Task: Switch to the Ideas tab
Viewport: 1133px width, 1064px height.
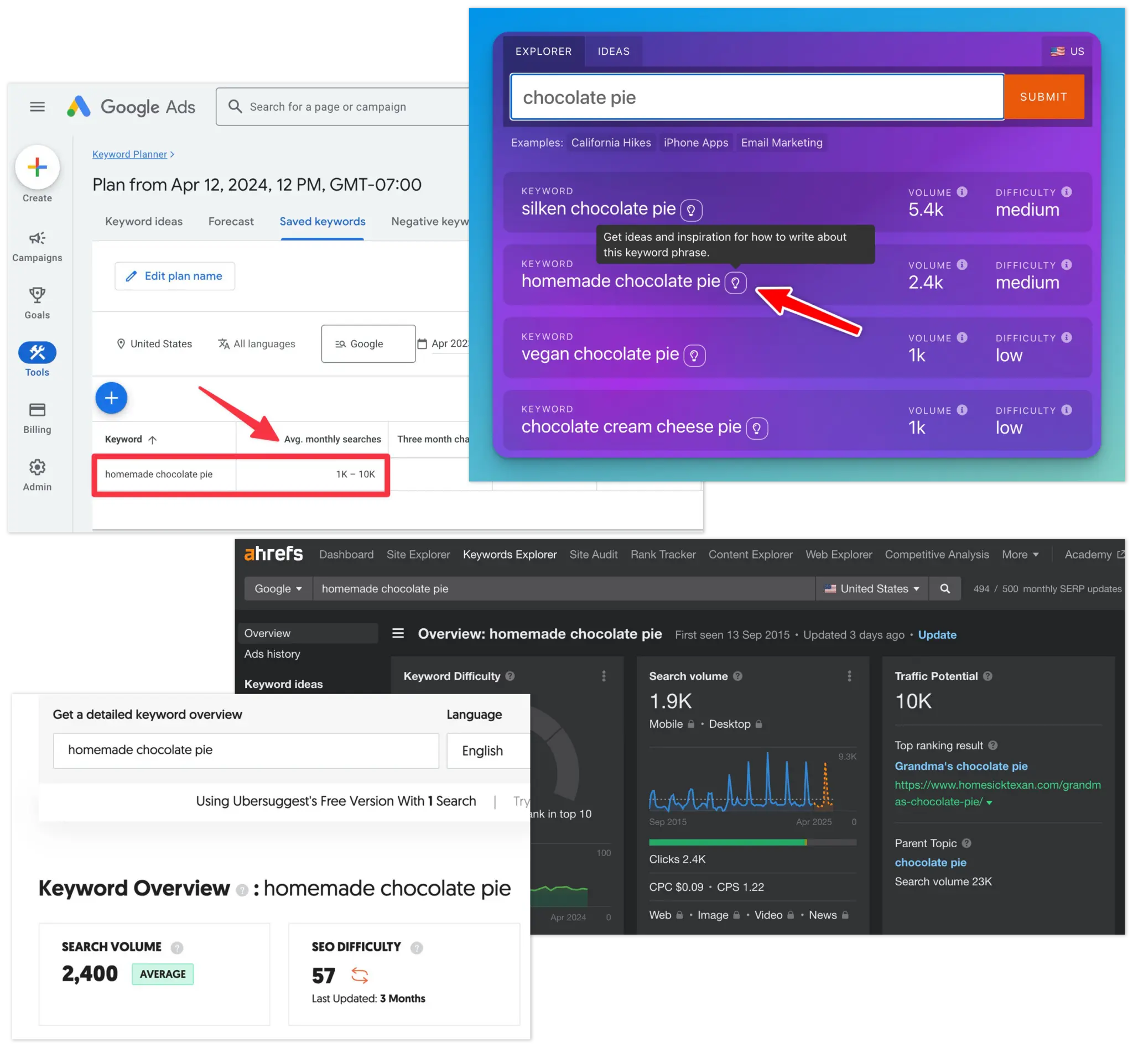Action: (x=613, y=51)
